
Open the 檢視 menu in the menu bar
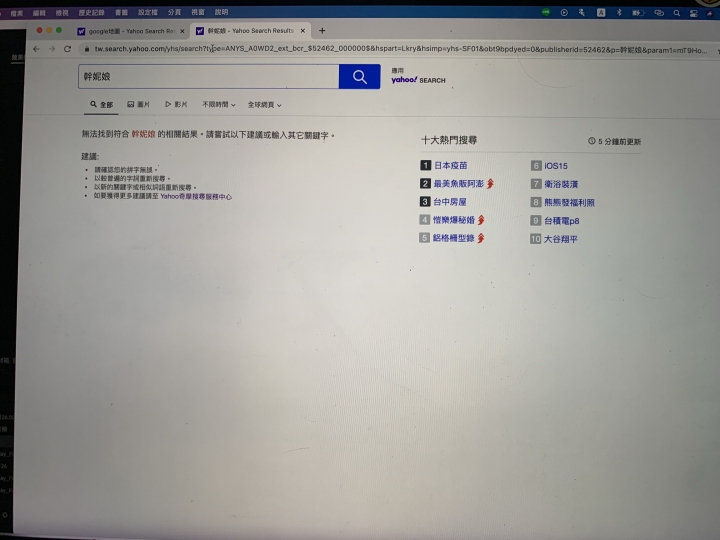click(x=62, y=13)
